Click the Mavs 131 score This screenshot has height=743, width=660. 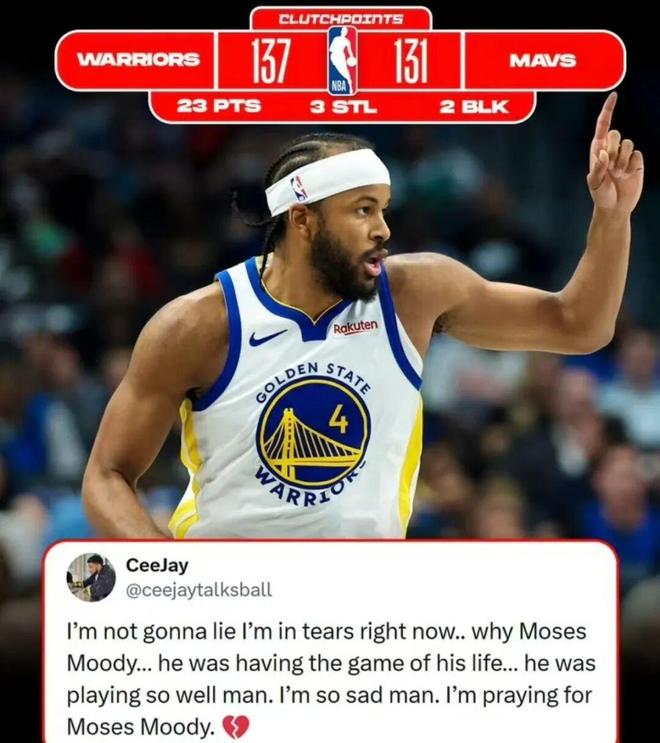click(x=411, y=61)
